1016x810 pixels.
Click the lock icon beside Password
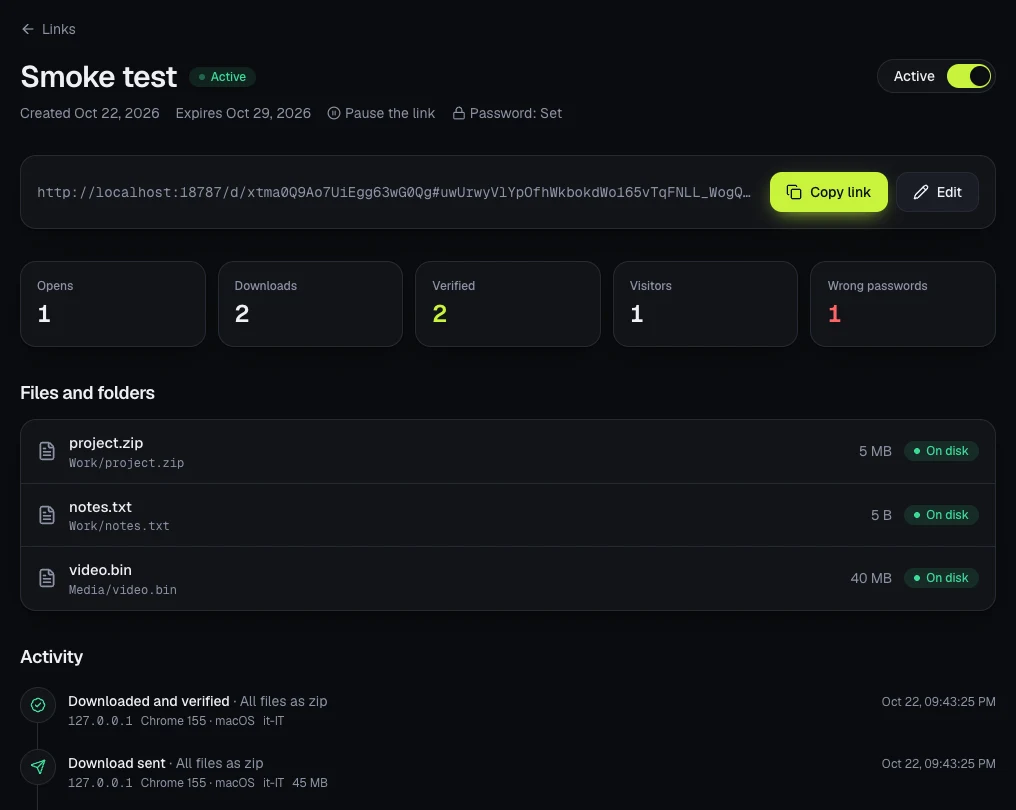click(x=459, y=113)
